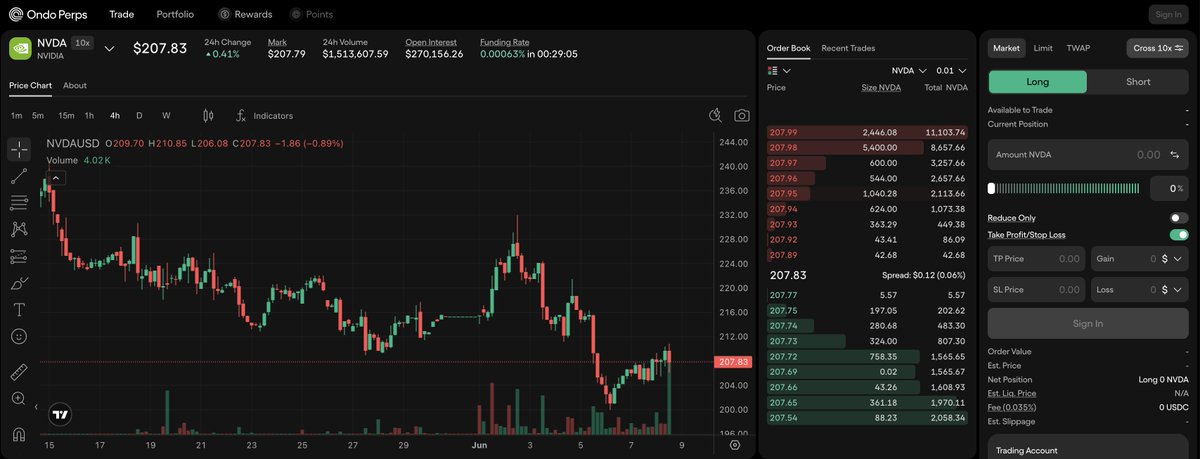Select the Limit order tab
Viewport: 1200px width, 459px height.
coord(1043,48)
